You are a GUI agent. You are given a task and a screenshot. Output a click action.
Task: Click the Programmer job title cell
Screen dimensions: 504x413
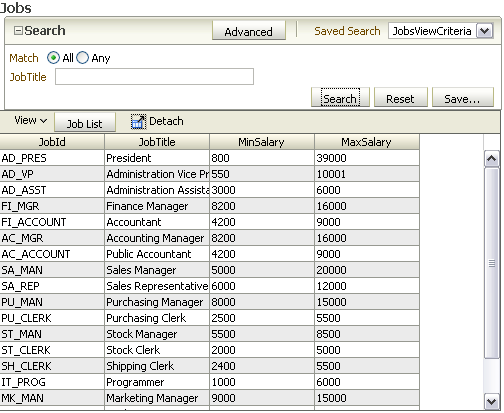click(157, 382)
